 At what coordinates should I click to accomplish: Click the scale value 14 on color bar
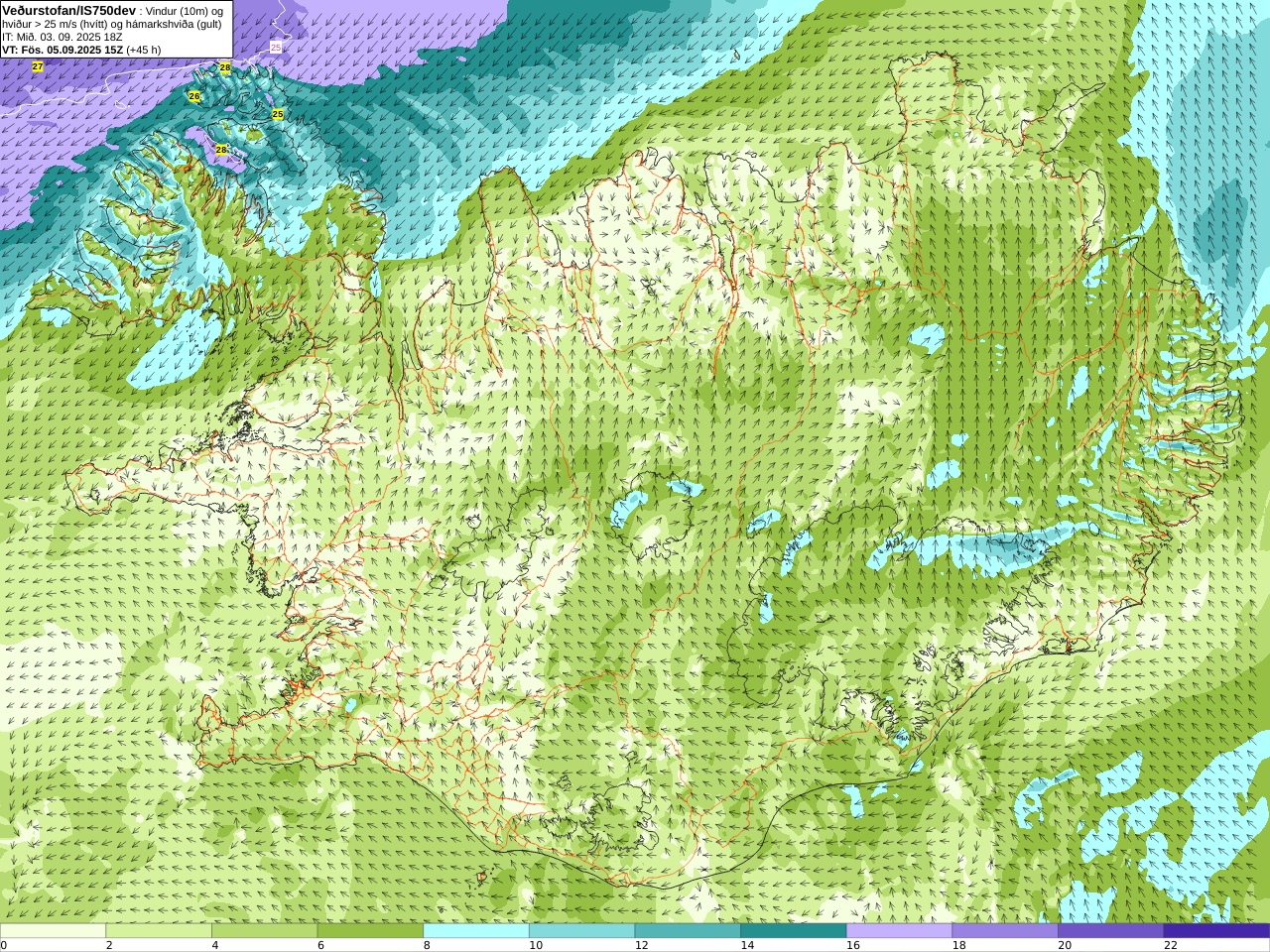[747, 945]
